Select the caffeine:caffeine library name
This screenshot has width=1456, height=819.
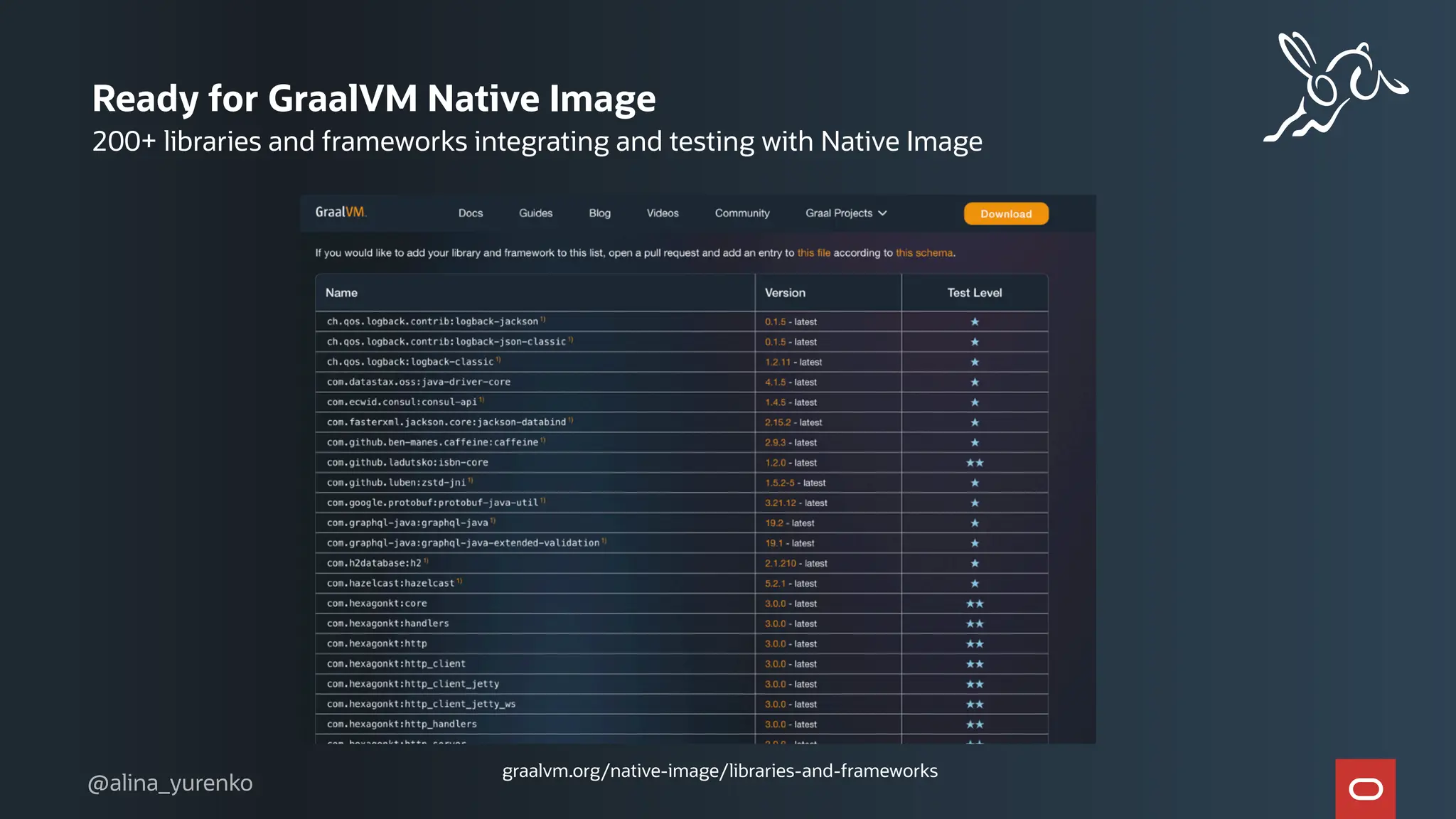pos(432,442)
